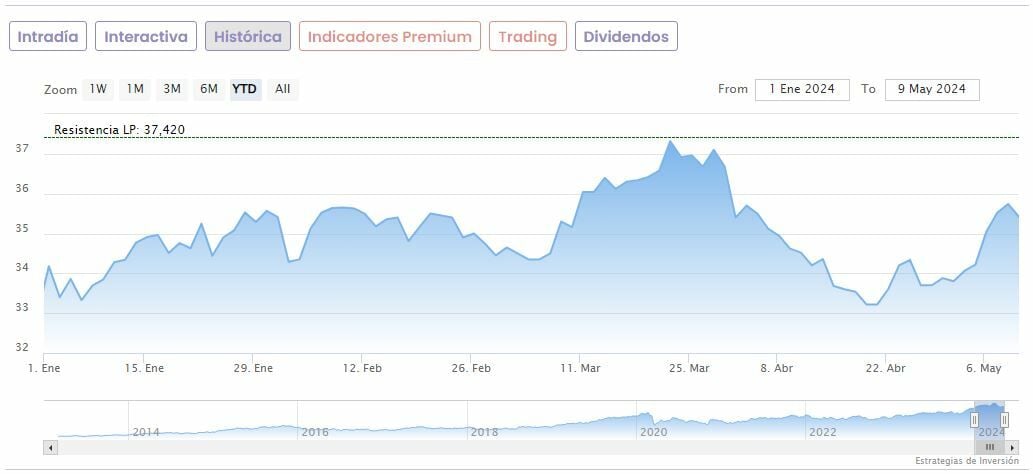Click the right range handle in navigator
The height and width of the screenshot is (474, 1033).
[1005, 420]
